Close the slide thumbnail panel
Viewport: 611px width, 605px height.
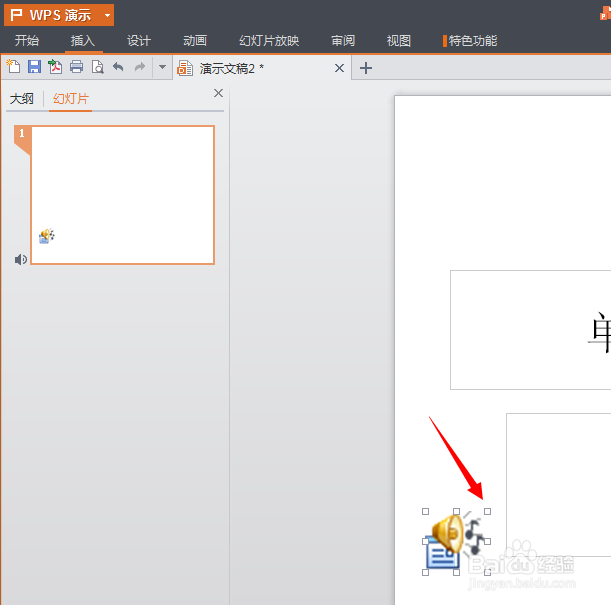click(x=218, y=93)
